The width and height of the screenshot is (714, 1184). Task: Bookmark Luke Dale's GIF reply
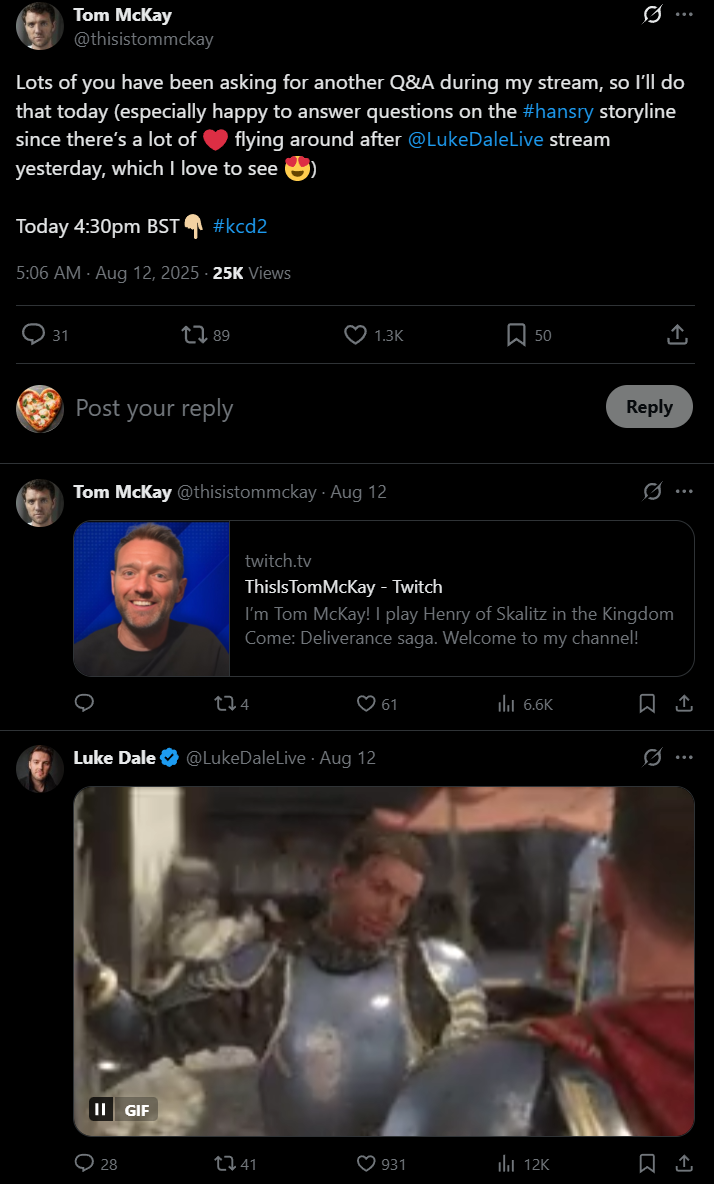pyautogui.click(x=647, y=1163)
